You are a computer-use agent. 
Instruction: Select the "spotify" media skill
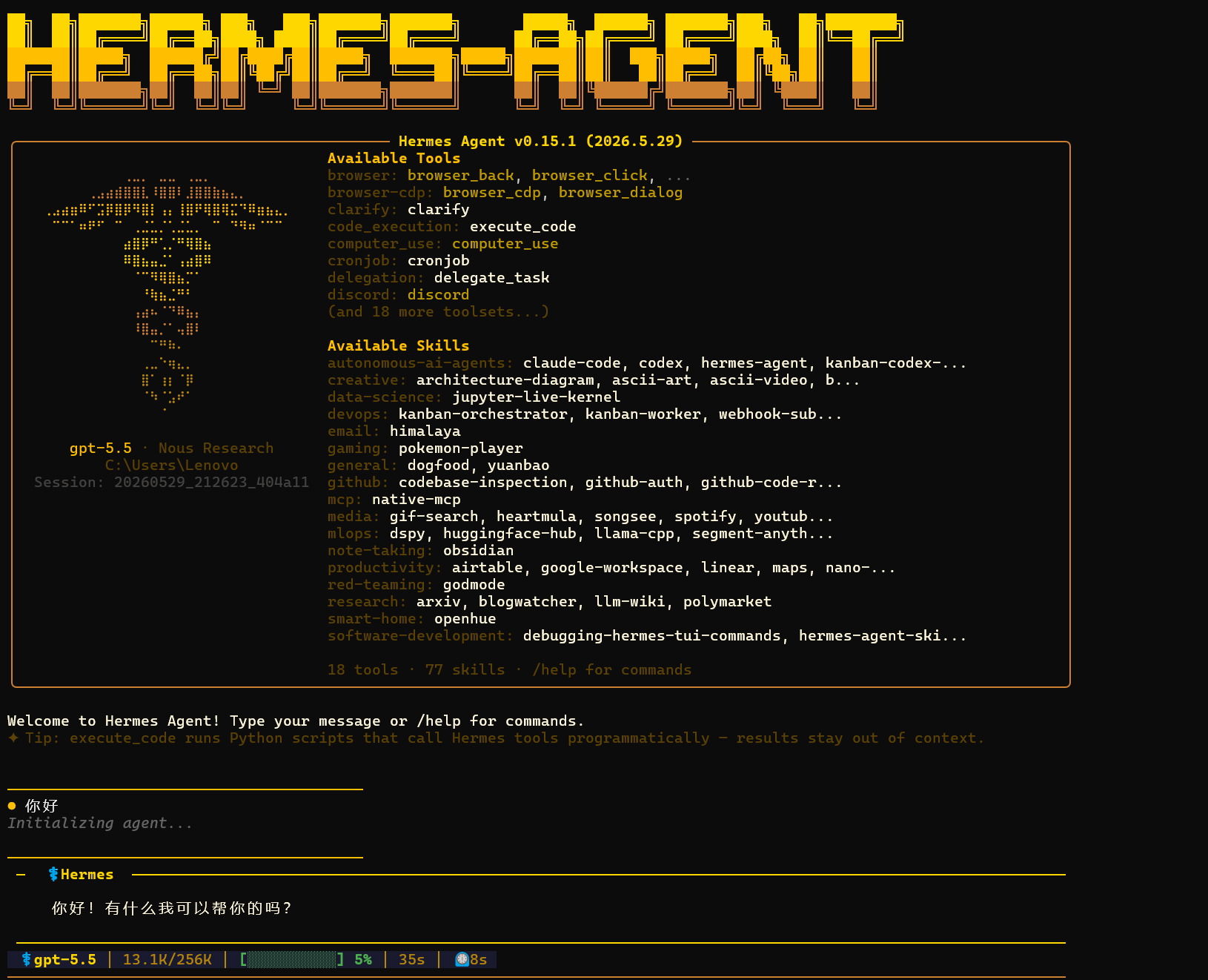point(706,517)
